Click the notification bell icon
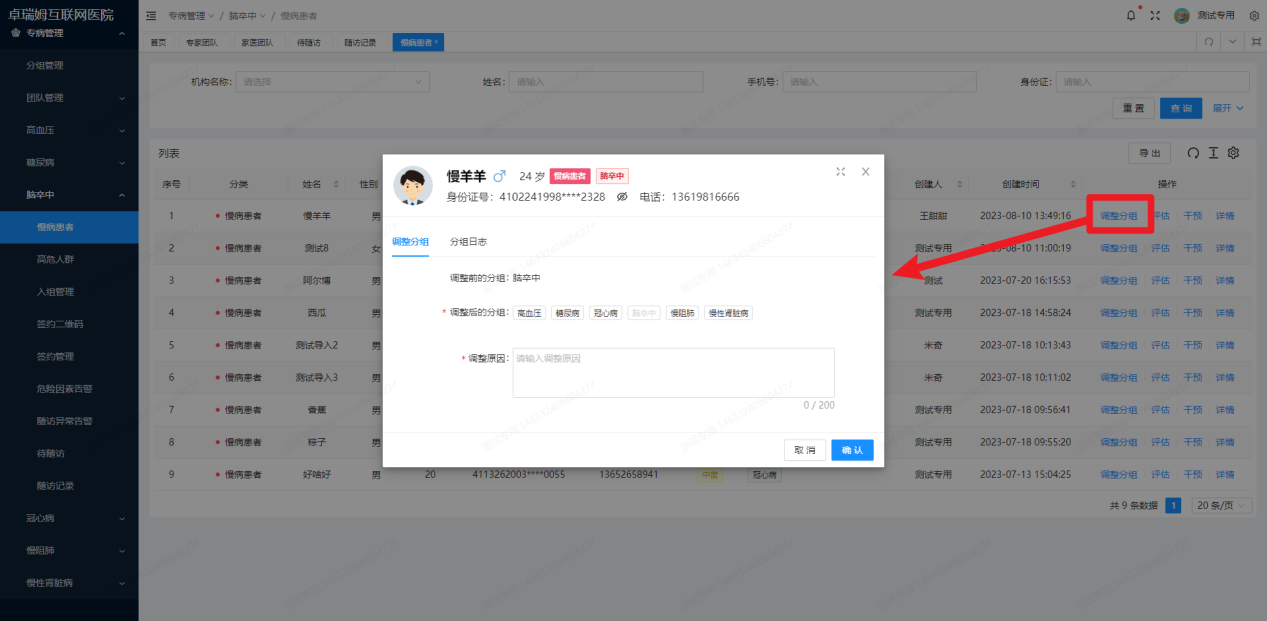Viewport: 1267px width, 621px height. 1131,15
